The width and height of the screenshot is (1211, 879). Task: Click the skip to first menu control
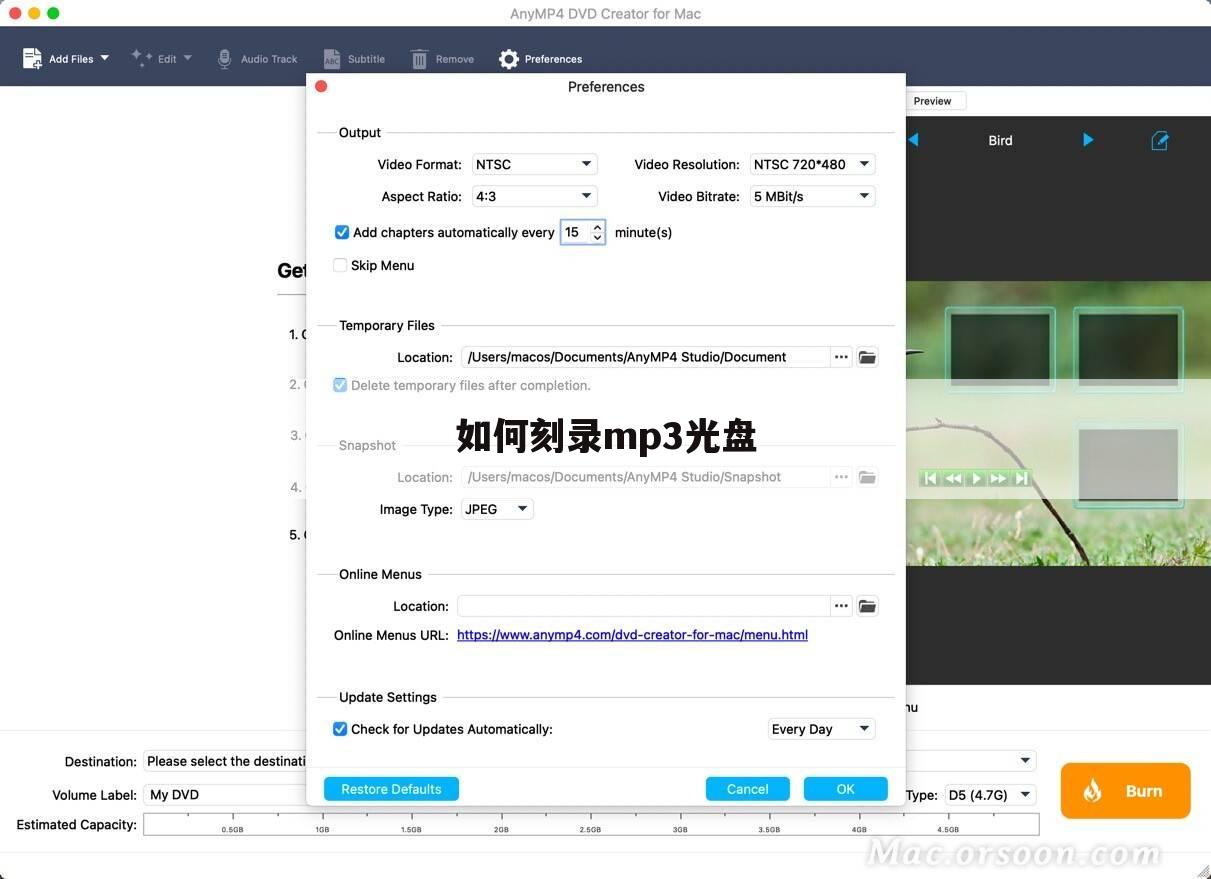[x=930, y=479]
